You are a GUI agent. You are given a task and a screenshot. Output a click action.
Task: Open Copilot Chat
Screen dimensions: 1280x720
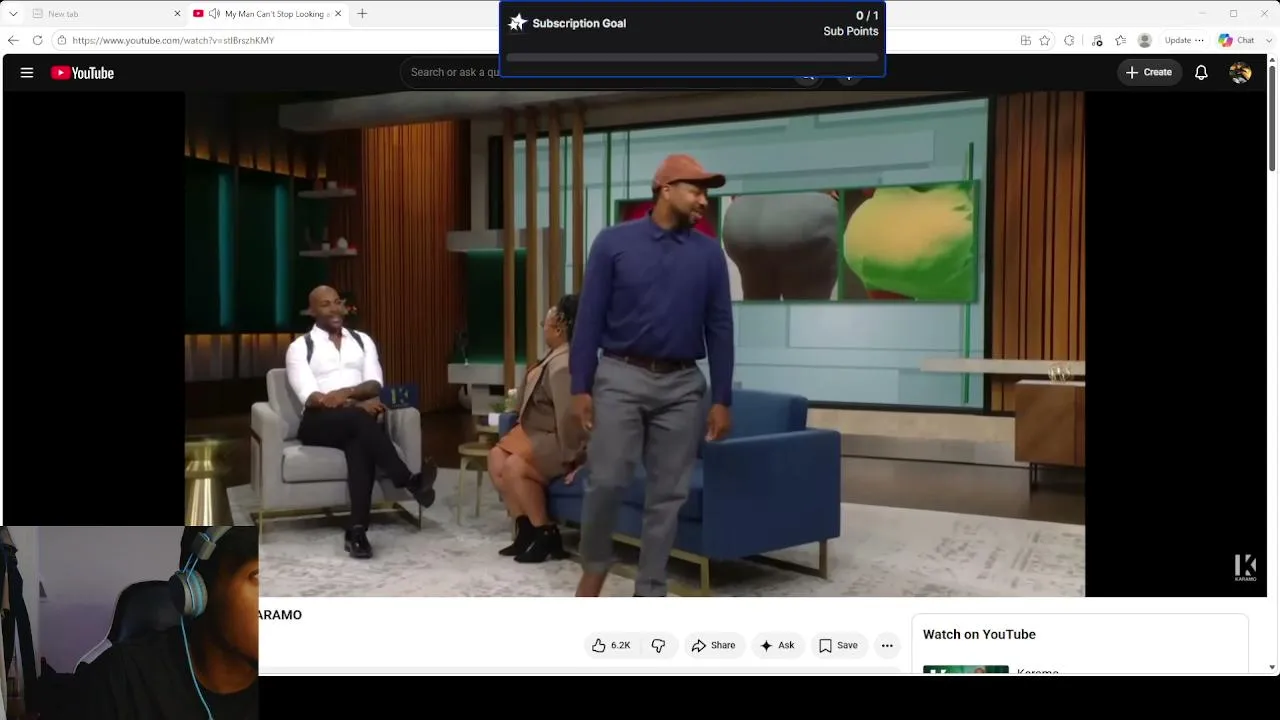(x=1236, y=40)
